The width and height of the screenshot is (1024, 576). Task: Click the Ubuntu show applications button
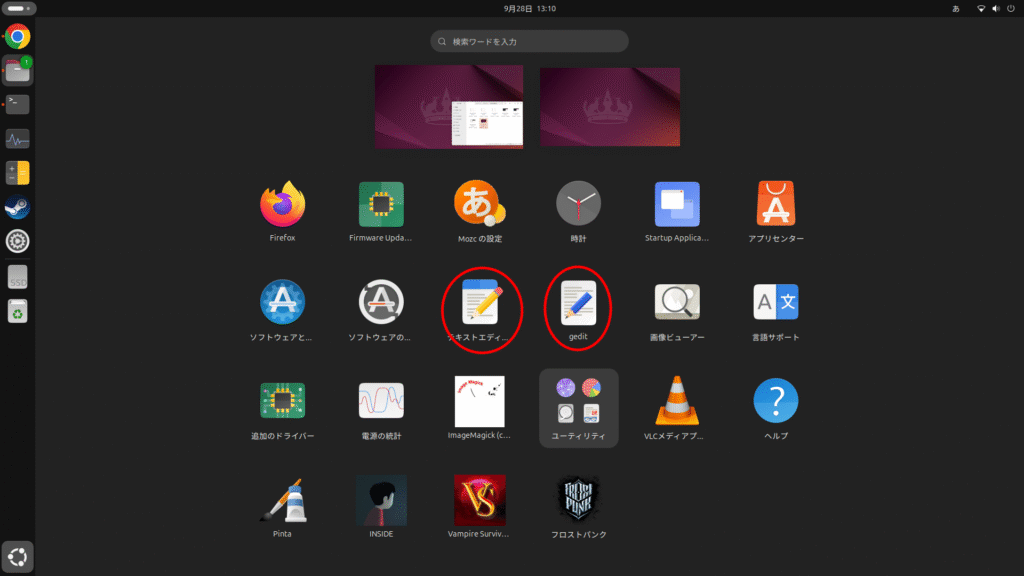[18, 557]
